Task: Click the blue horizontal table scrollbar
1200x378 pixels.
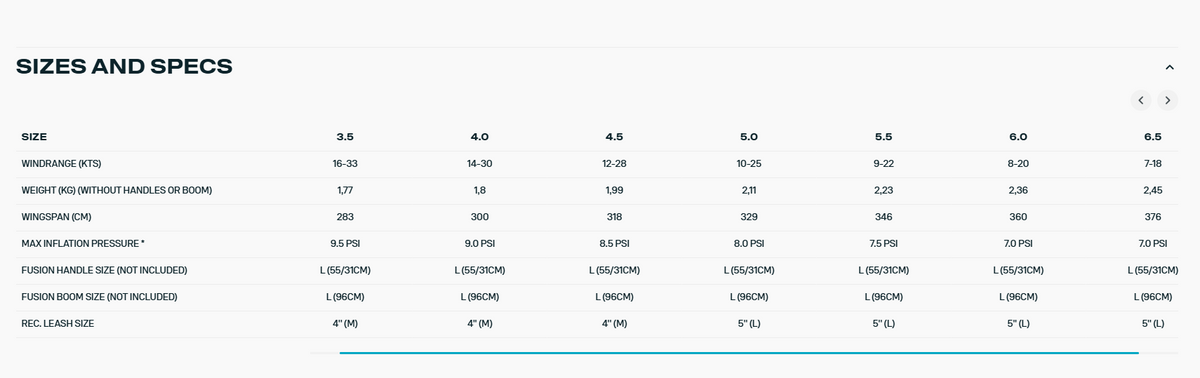Action: click(x=739, y=352)
